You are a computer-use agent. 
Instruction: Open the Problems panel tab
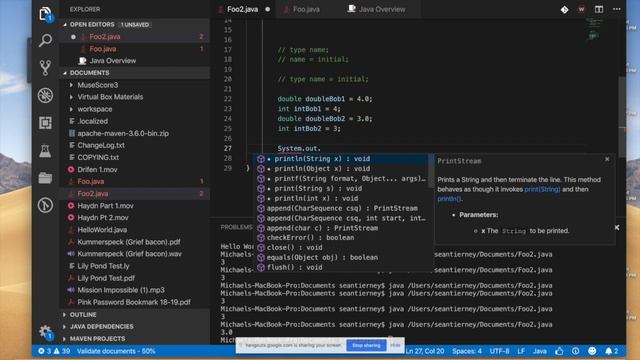236,227
